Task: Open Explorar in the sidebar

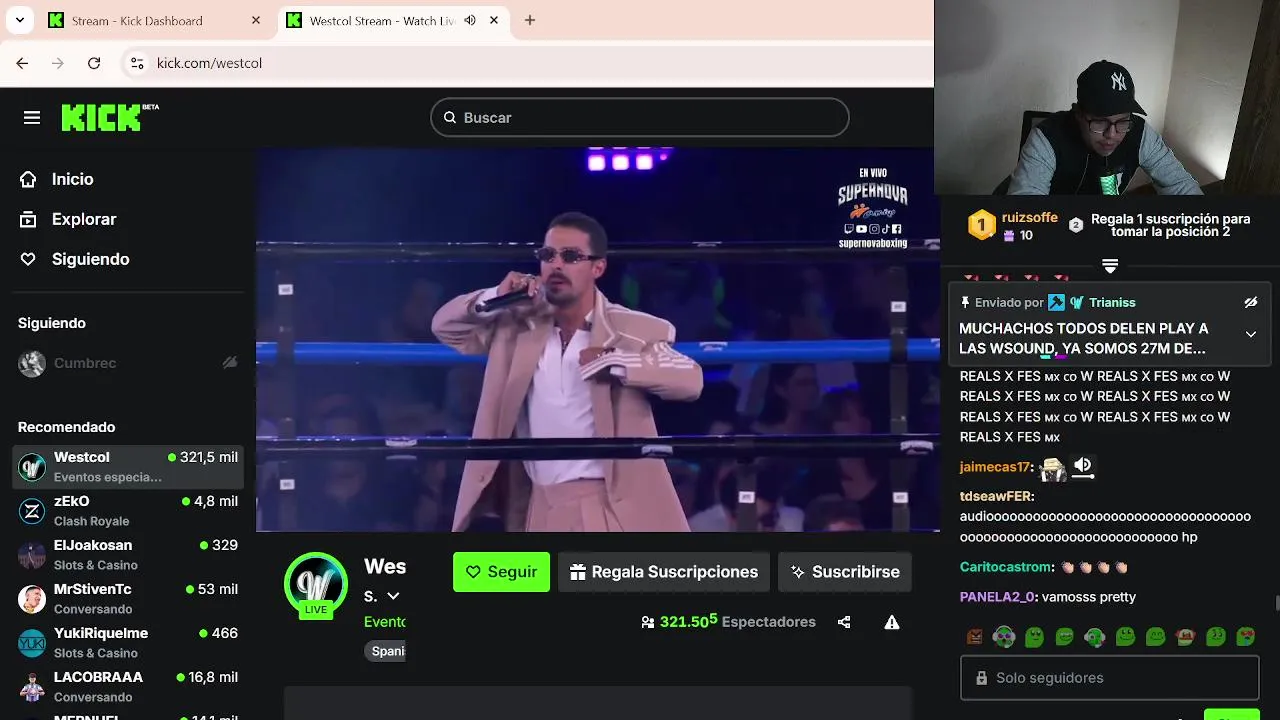Action: (x=84, y=219)
